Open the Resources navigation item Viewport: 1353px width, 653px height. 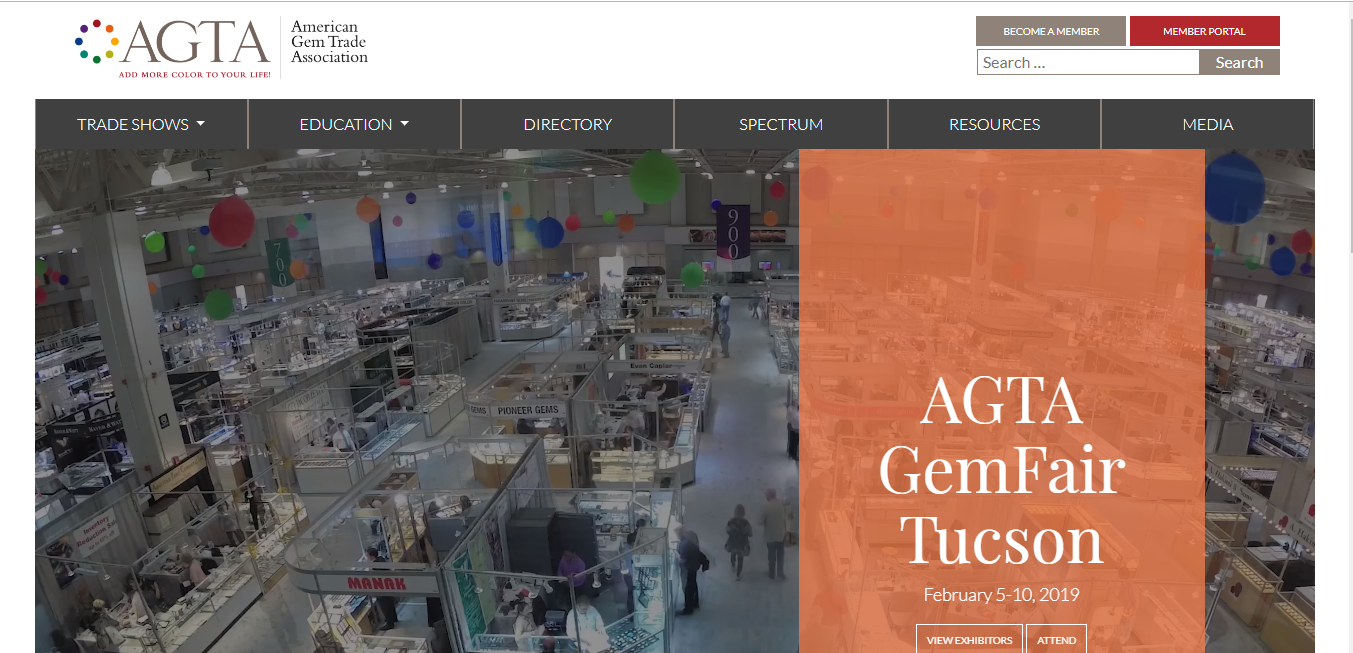994,124
